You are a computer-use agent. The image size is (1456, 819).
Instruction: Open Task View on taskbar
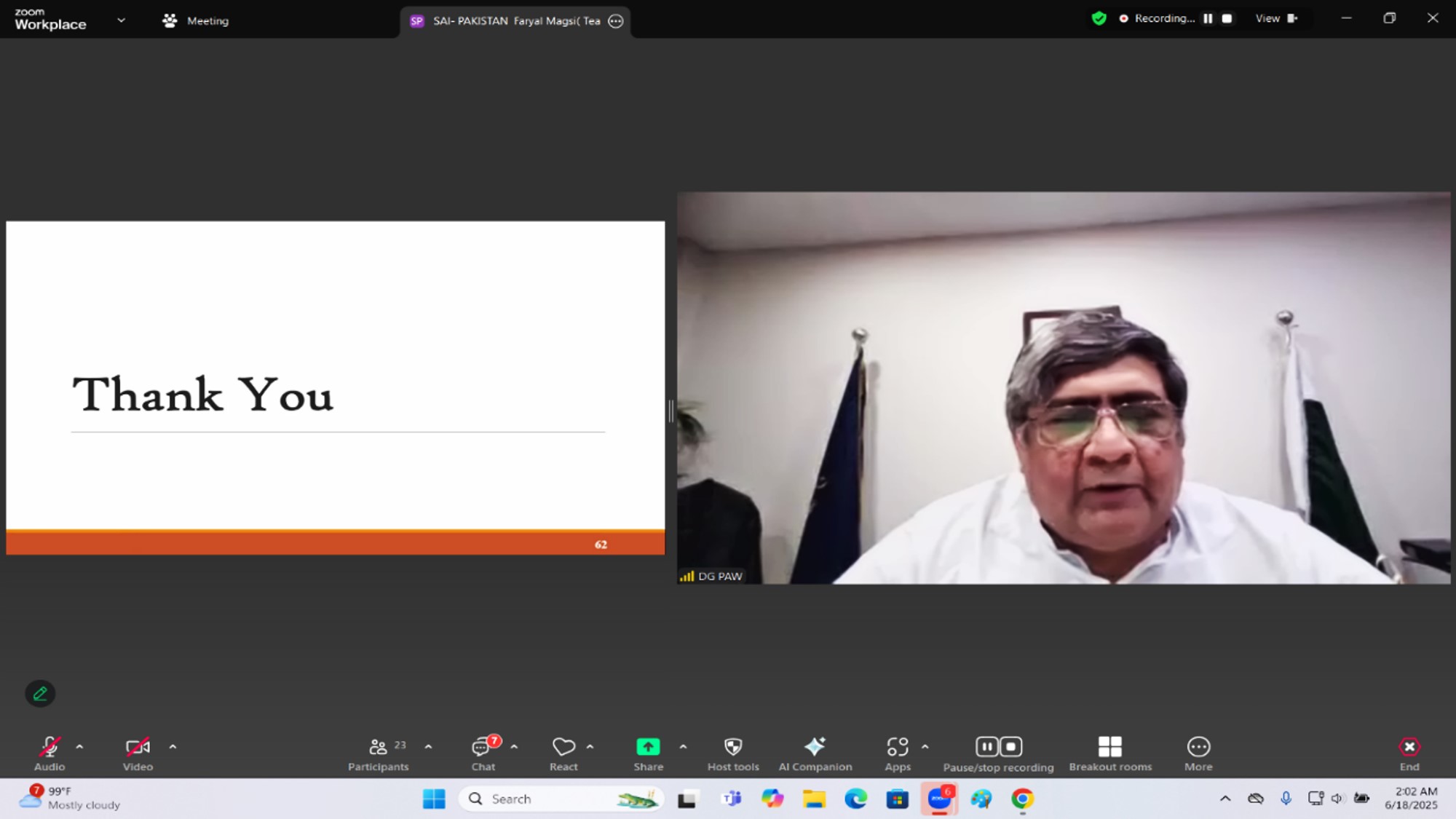tap(687, 799)
